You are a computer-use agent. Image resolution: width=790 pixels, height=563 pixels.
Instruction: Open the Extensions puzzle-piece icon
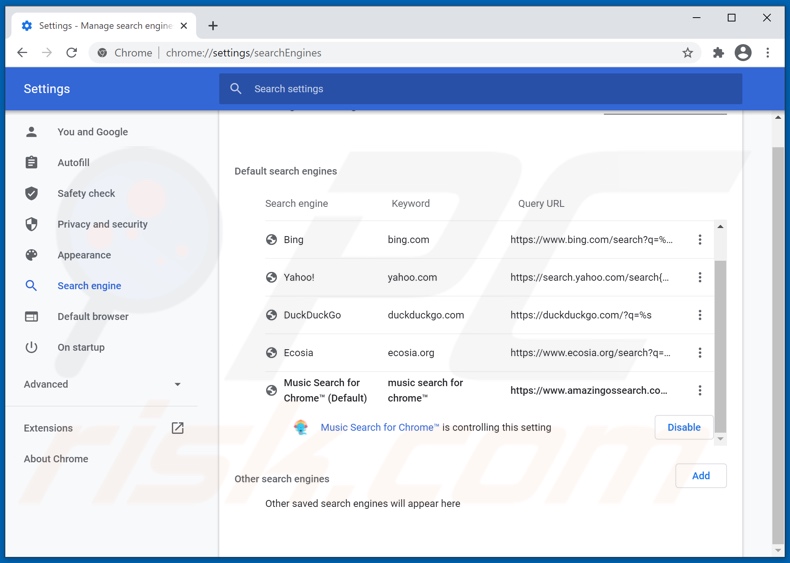tap(718, 52)
